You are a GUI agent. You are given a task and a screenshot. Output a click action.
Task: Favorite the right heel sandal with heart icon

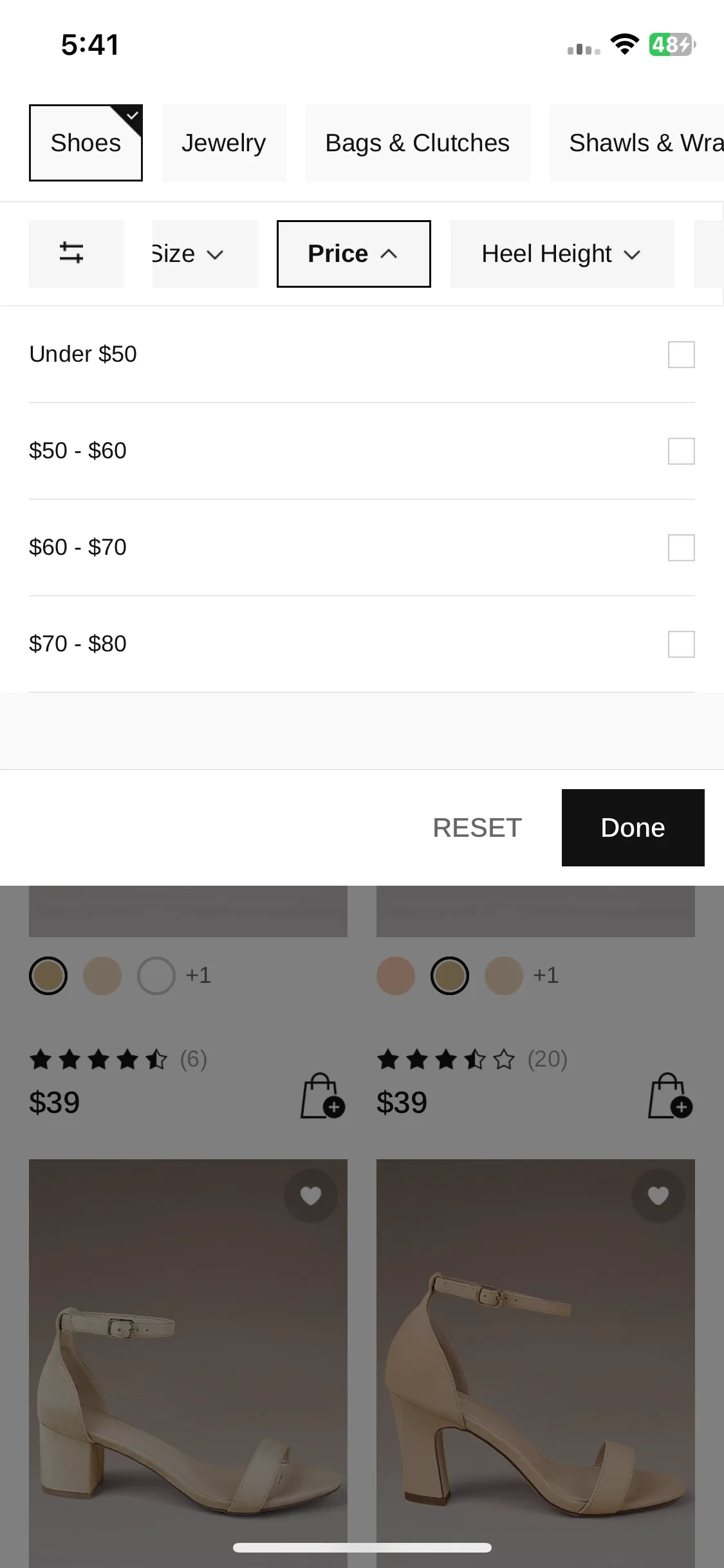(658, 1196)
